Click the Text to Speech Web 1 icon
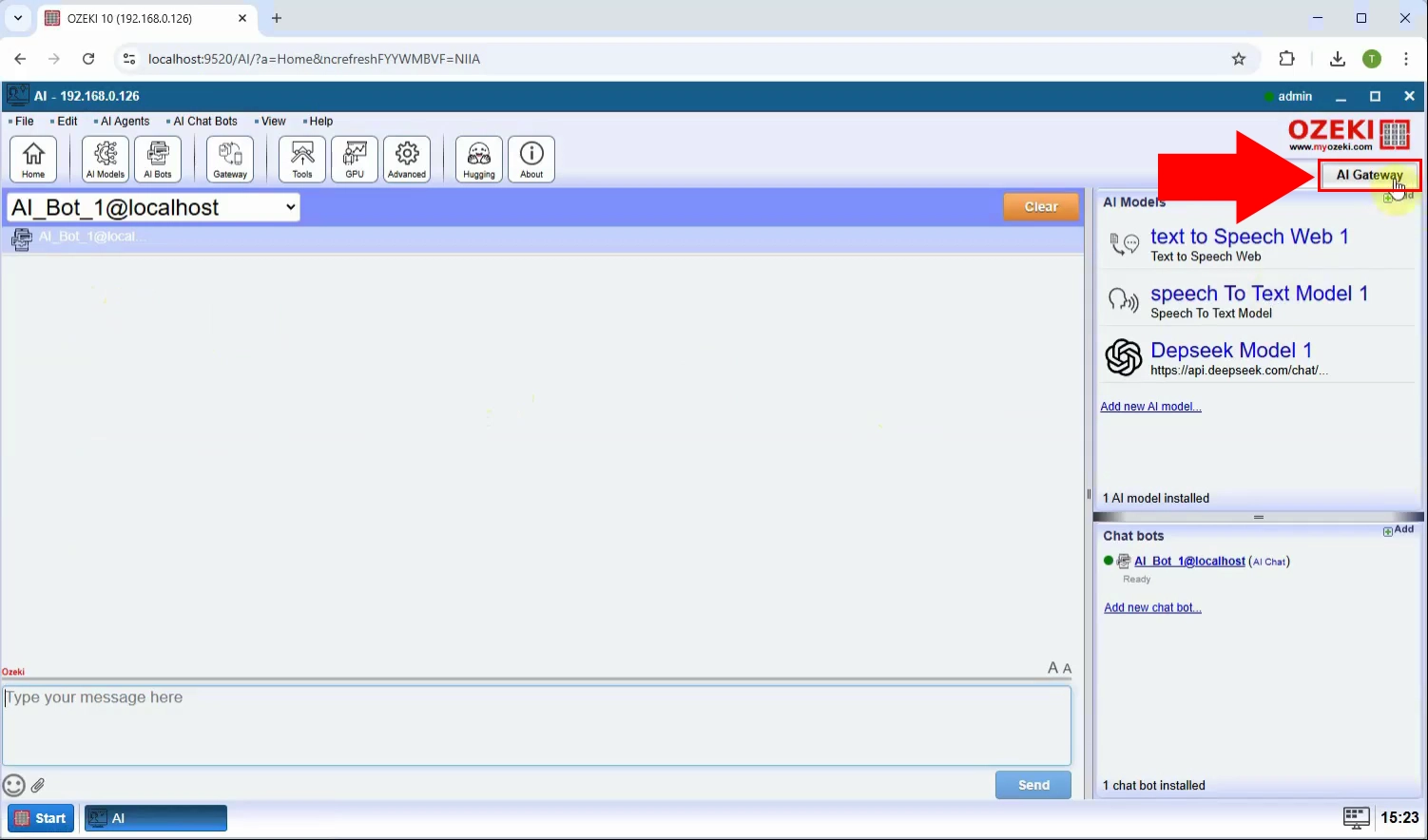This screenshot has height=840, width=1428. pyautogui.click(x=1124, y=244)
